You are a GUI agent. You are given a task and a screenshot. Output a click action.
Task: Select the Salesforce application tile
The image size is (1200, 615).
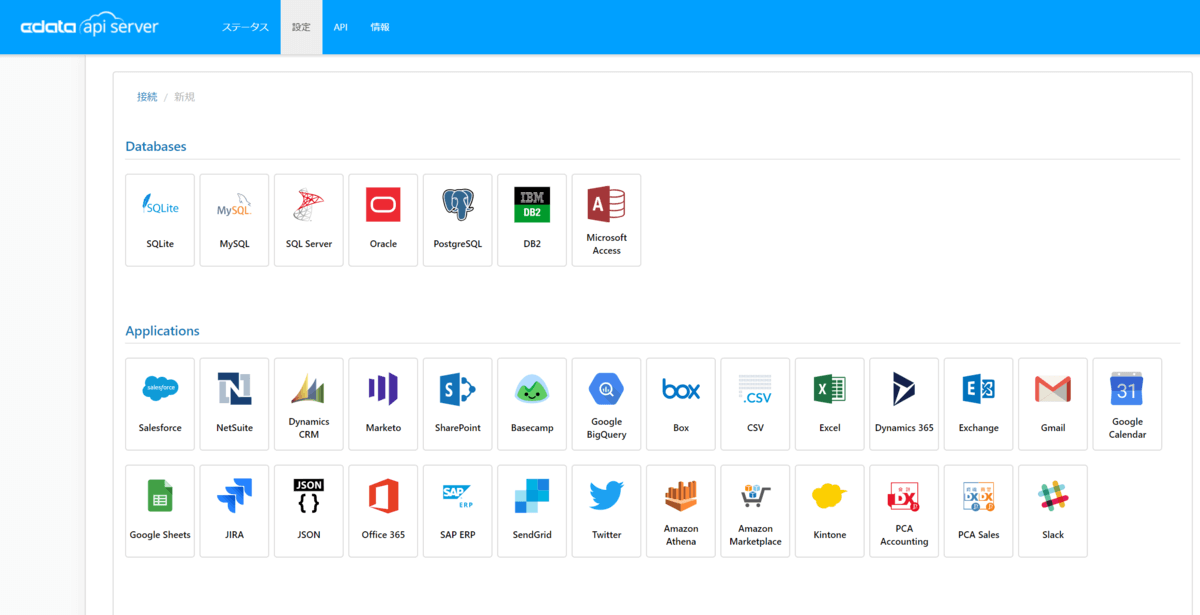pos(160,404)
